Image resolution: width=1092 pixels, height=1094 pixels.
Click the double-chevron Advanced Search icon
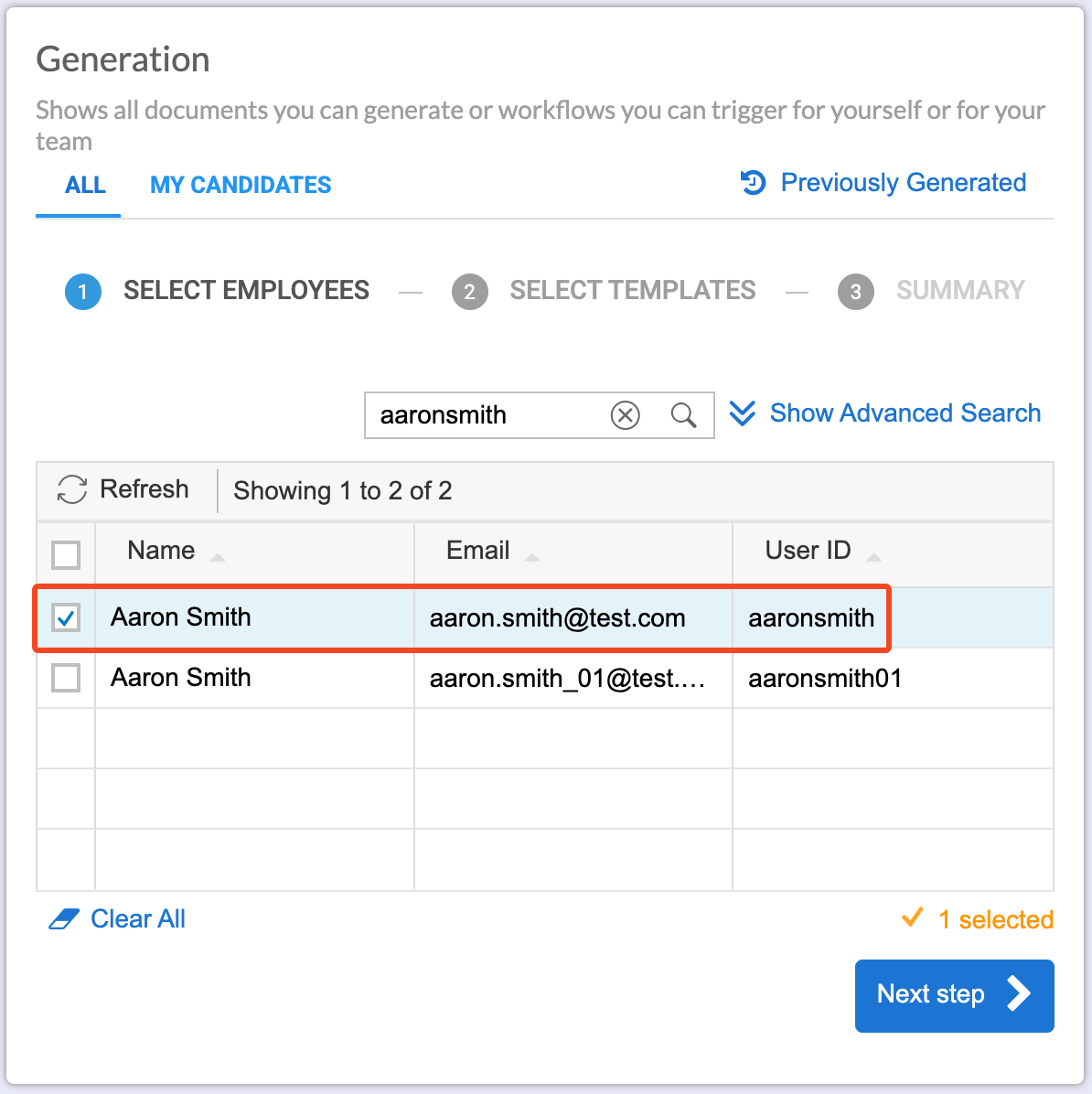pyautogui.click(x=743, y=413)
